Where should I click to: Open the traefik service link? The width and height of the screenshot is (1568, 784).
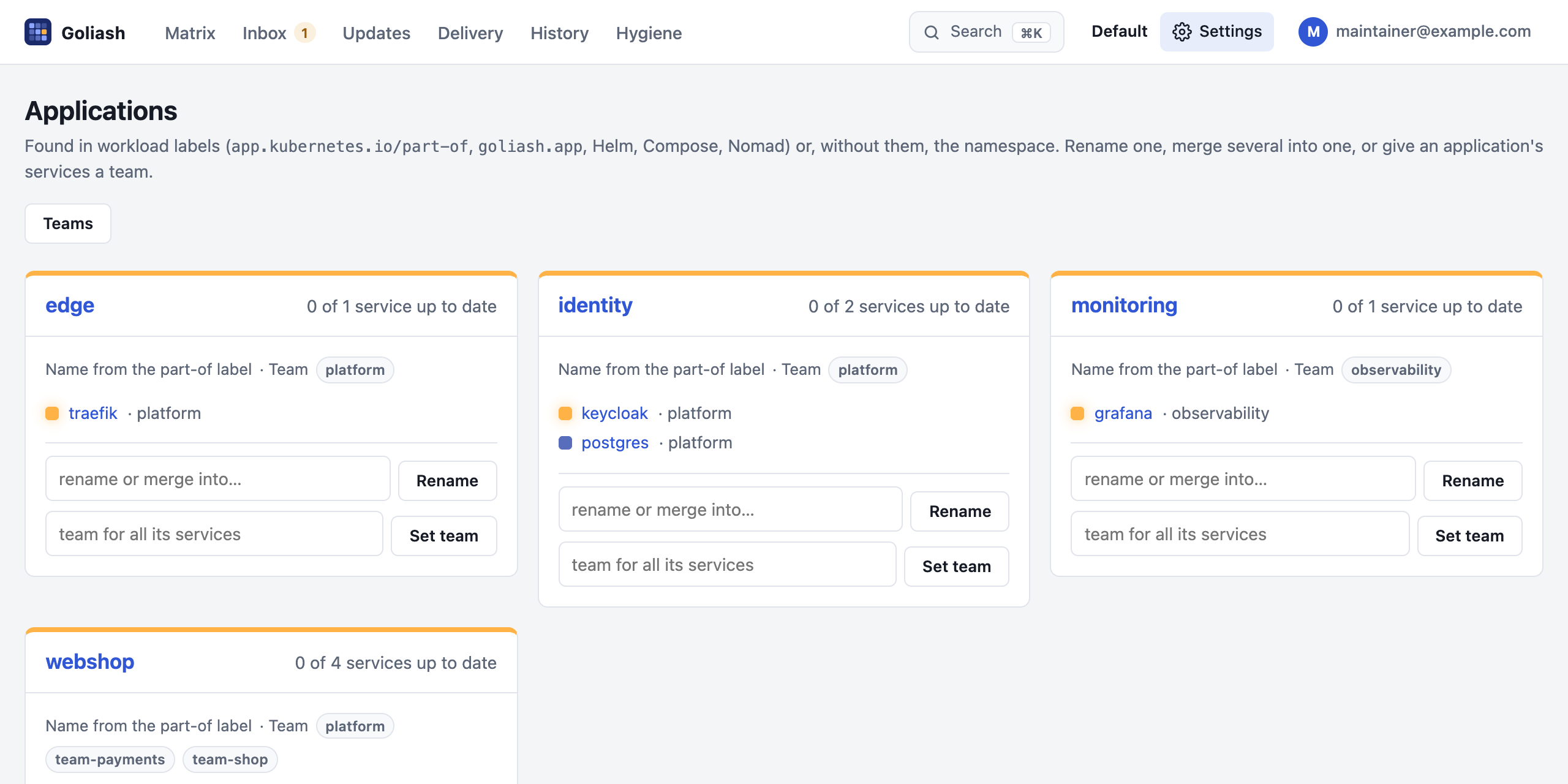point(92,413)
